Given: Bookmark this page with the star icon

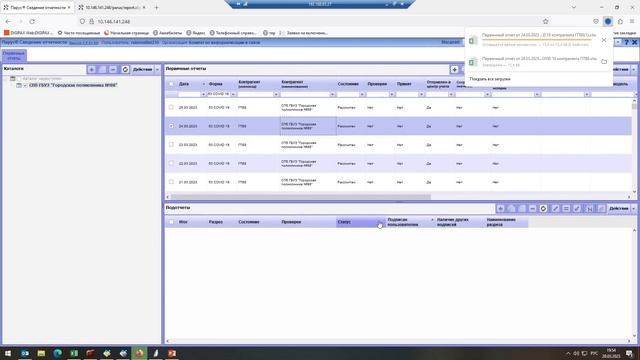Looking at the screenshot, I should [x=546, y=21].
